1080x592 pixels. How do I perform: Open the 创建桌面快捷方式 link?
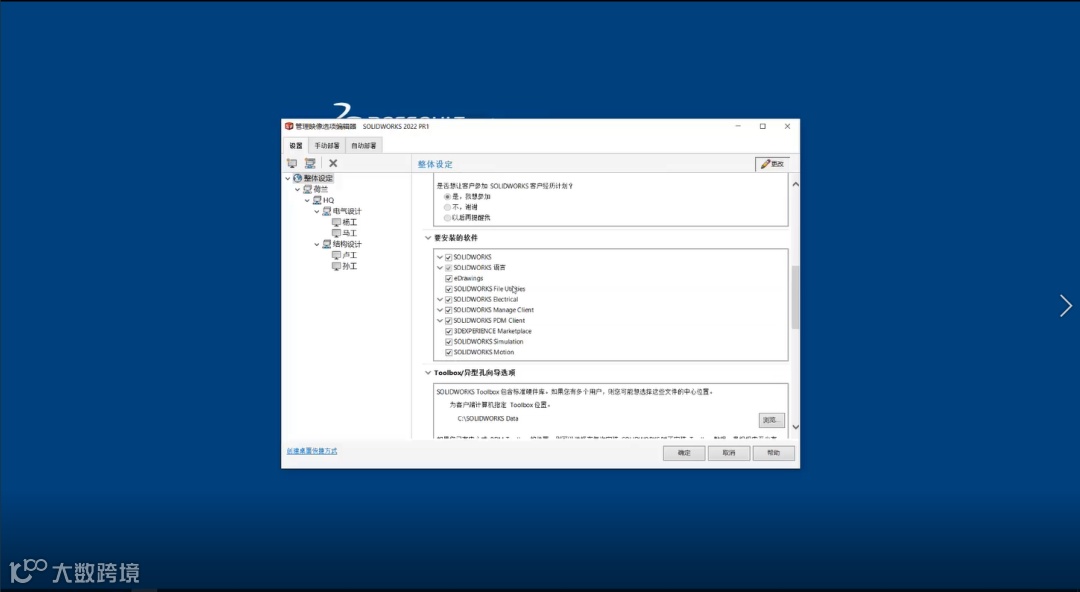312,451
